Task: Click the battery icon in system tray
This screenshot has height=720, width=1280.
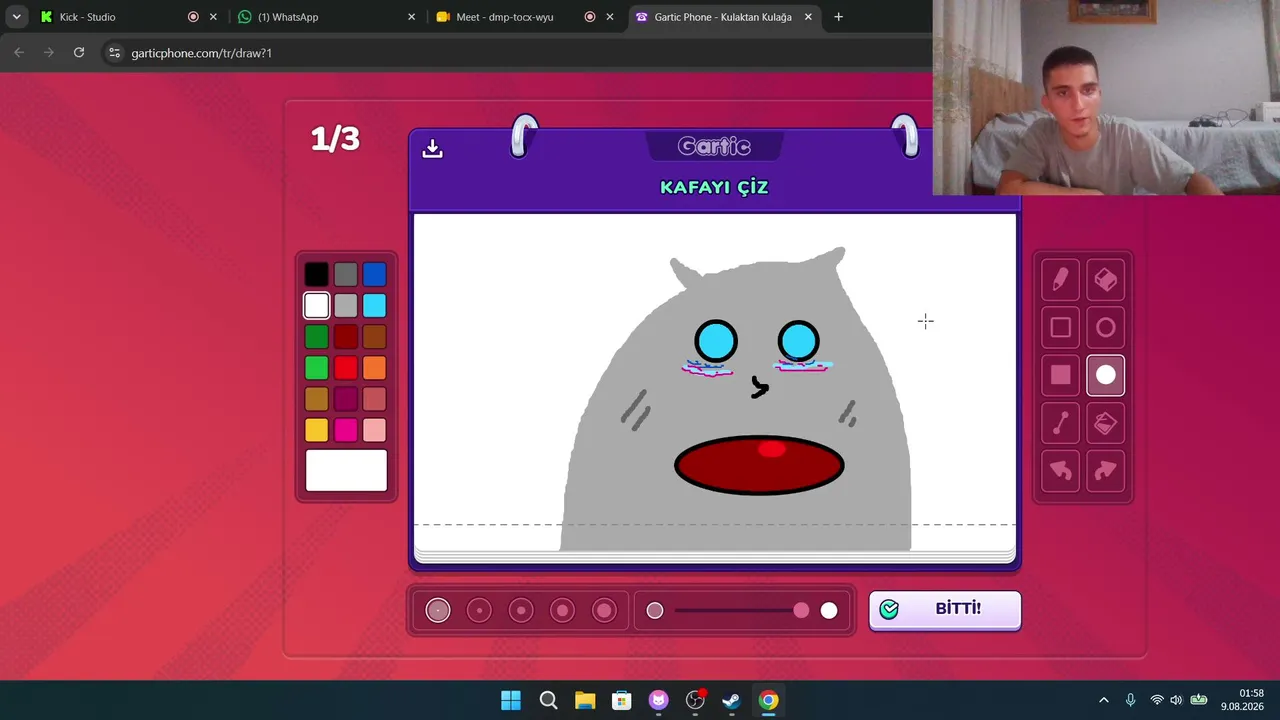Action: tap(1198, 700)
